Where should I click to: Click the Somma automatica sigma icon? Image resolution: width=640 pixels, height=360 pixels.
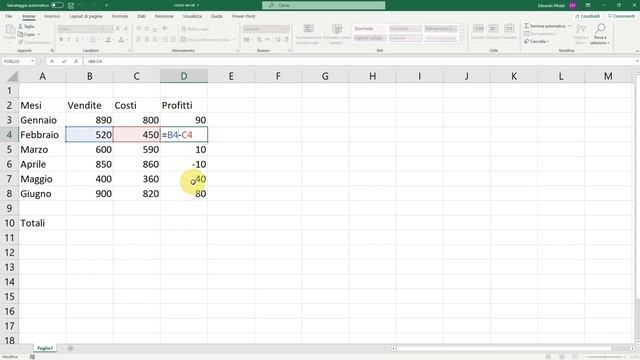pos(527,26)
